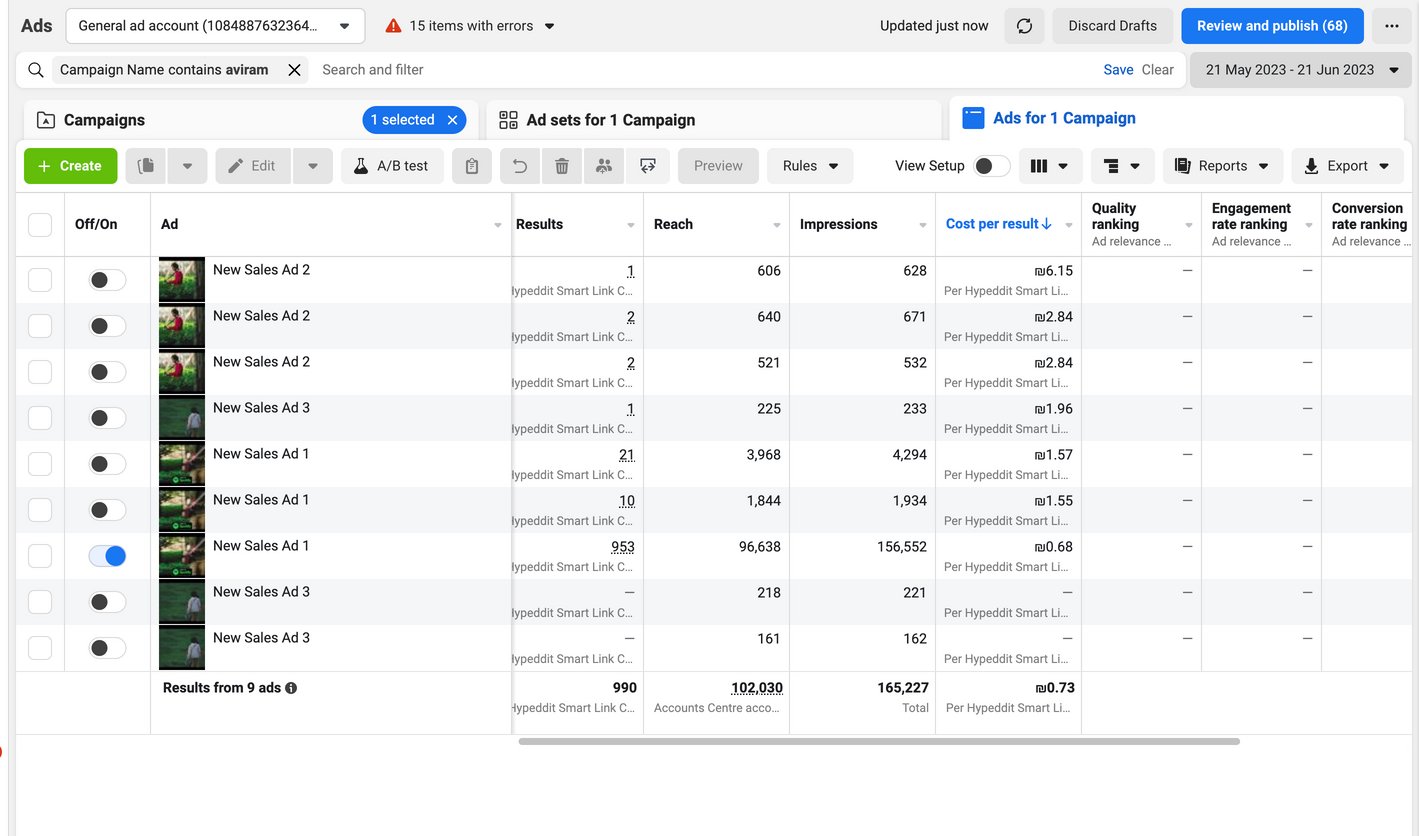Expand the 15 items with errors dropdown

coord(549,26)
